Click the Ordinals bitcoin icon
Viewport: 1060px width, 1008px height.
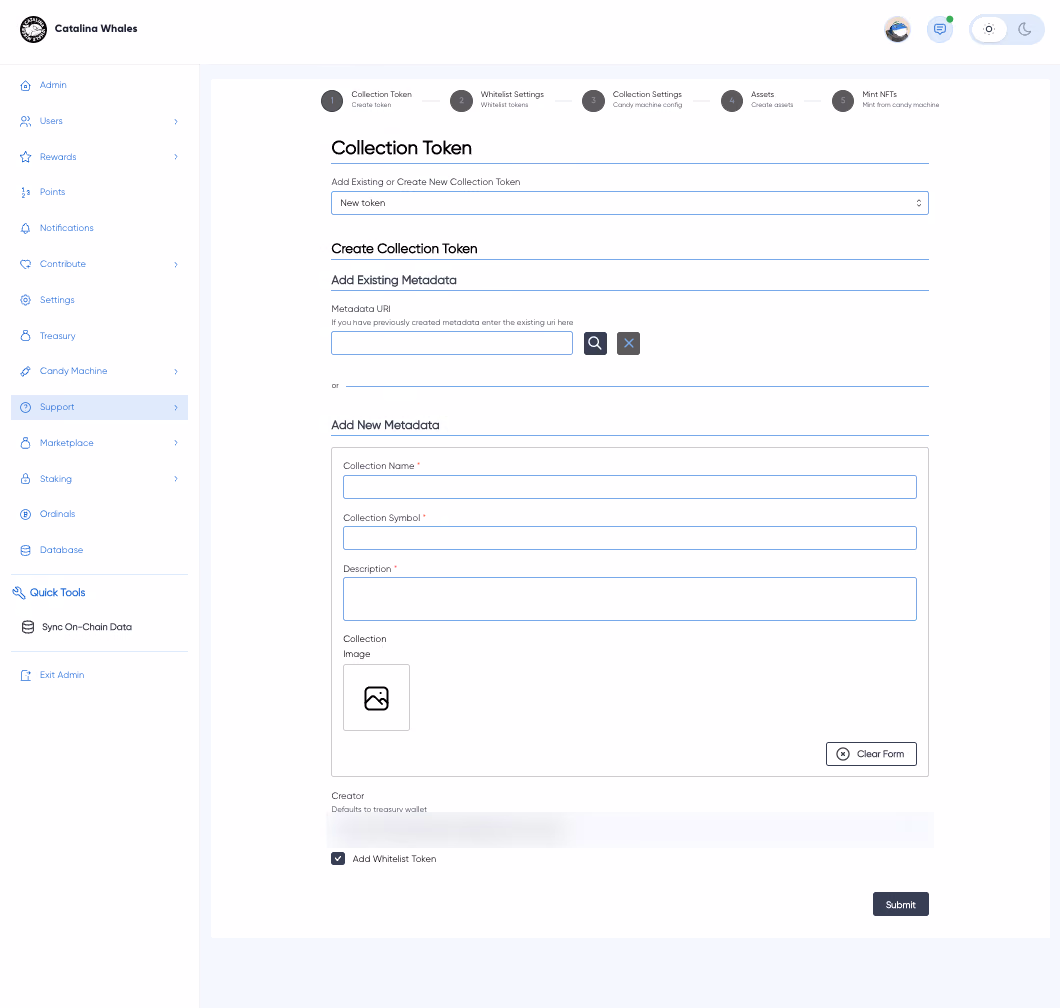[26, 514]
